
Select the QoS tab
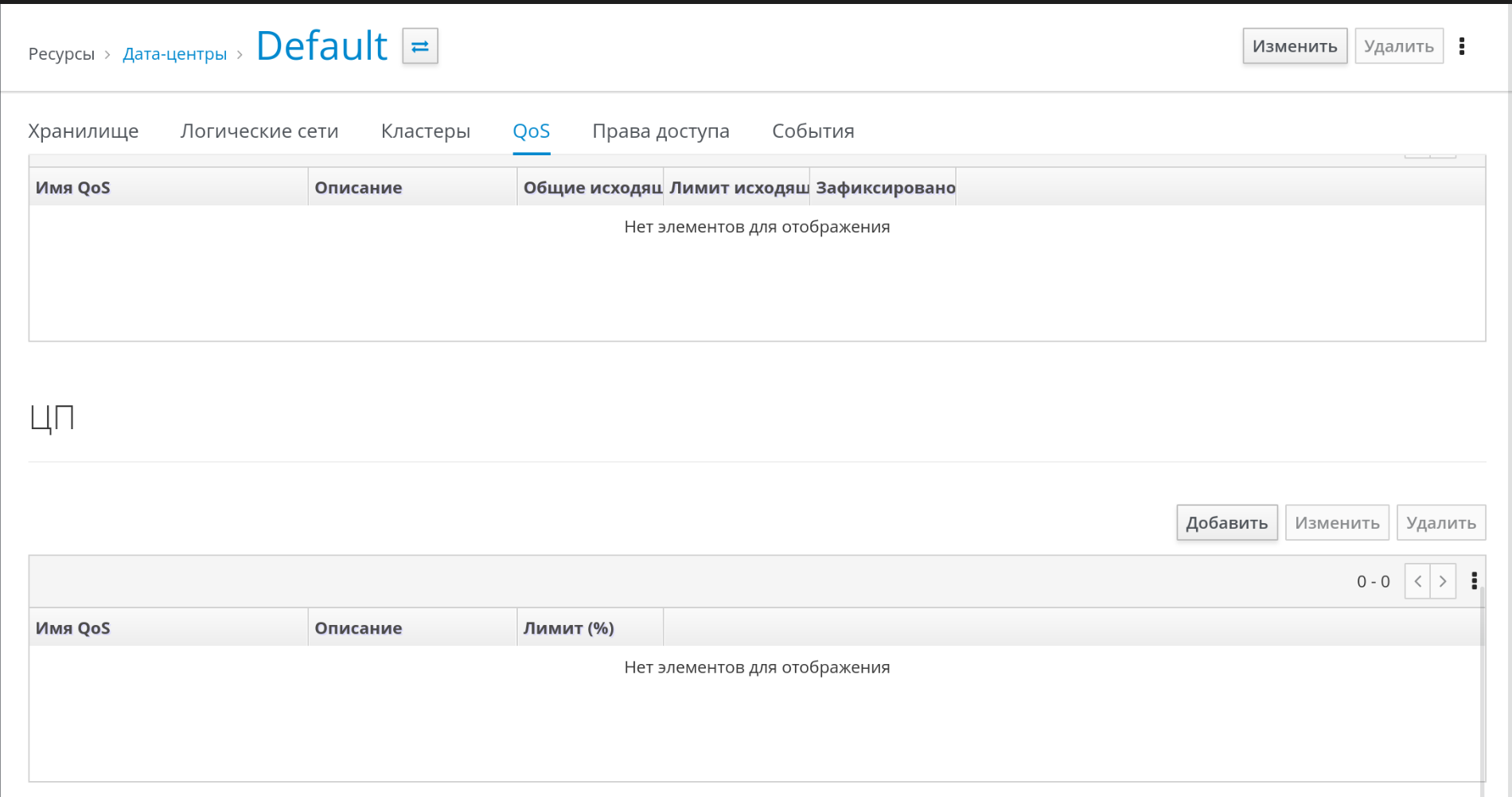532,131
